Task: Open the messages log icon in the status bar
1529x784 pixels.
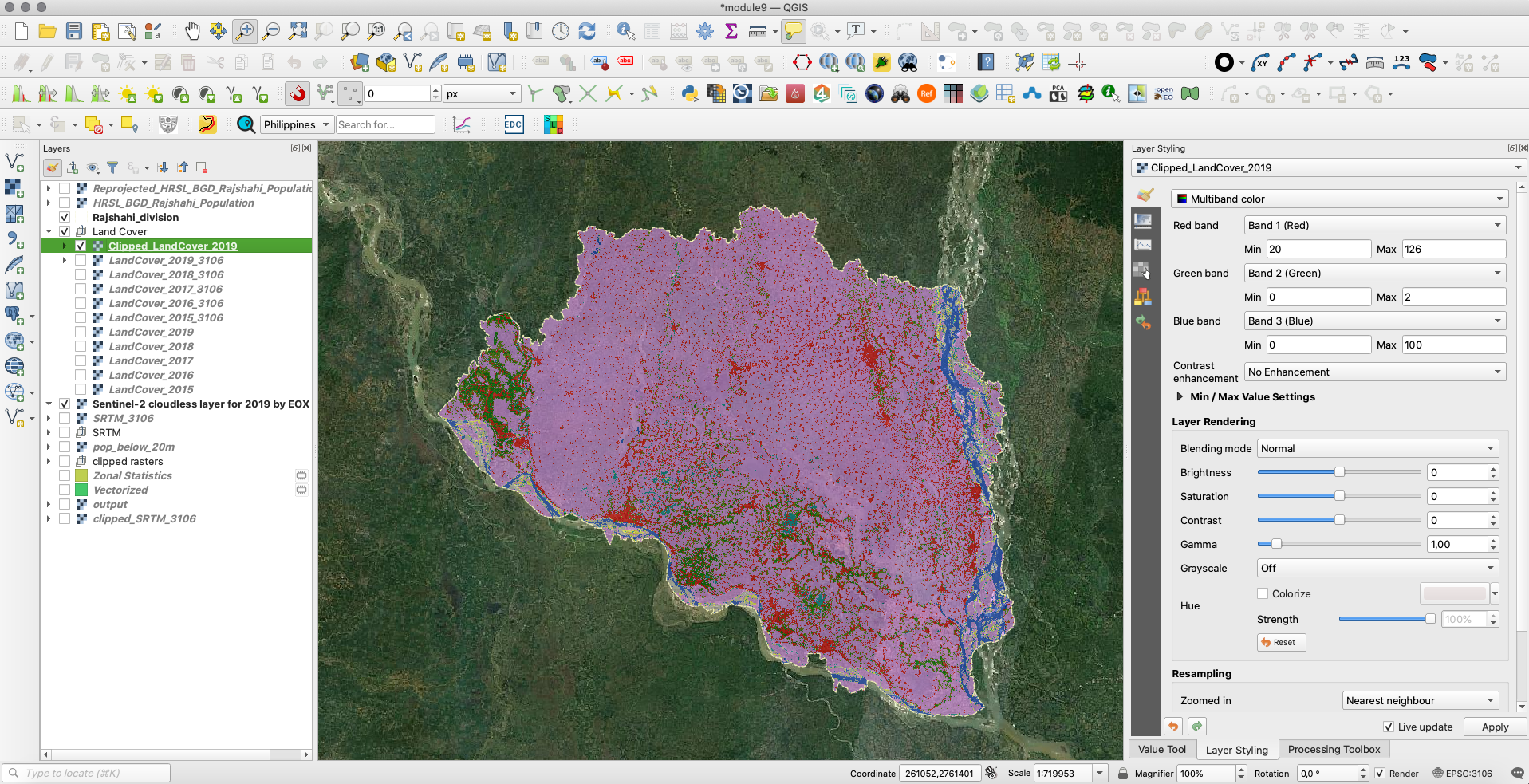Action: (1518, 774)
